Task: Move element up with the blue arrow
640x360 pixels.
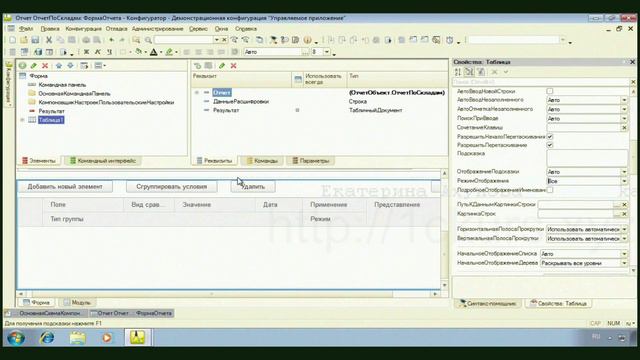Action: tap(59, 66)
